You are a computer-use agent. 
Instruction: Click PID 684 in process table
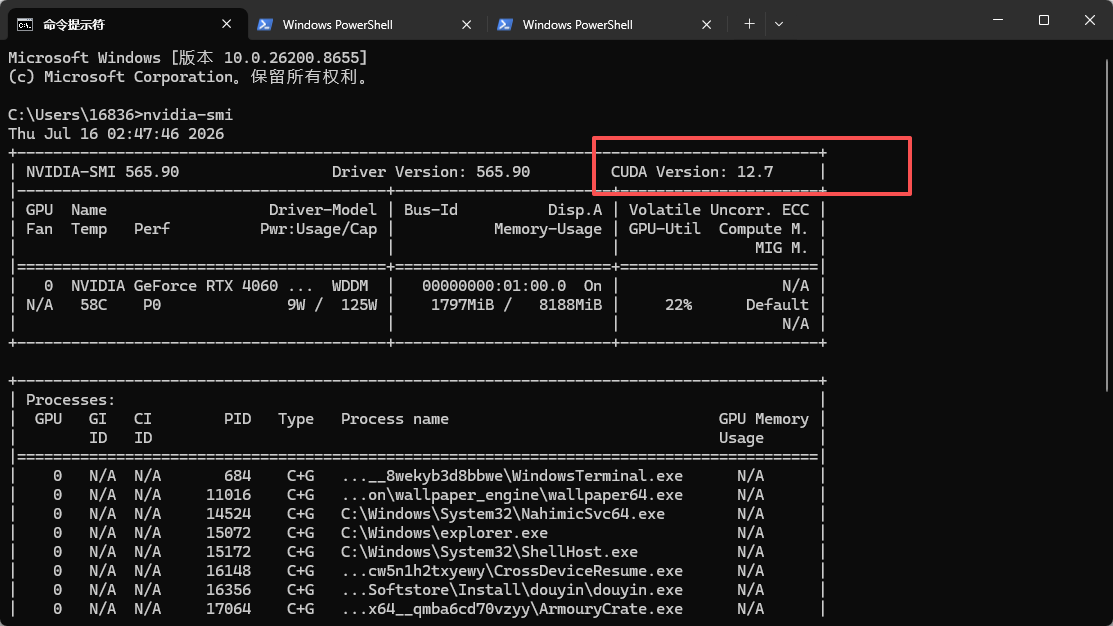[237, 476]
